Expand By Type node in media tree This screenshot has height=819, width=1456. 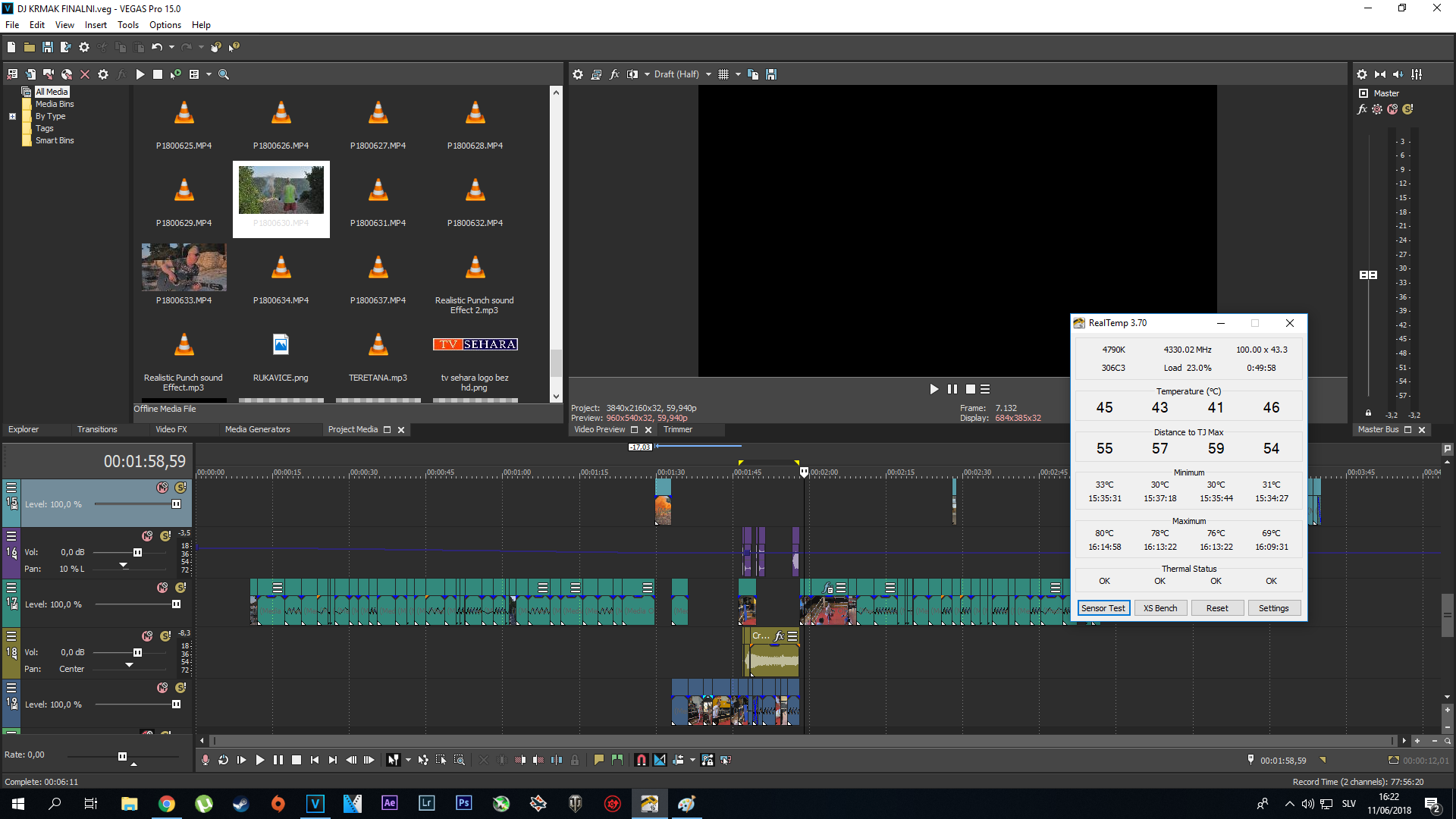pos(12,117)
